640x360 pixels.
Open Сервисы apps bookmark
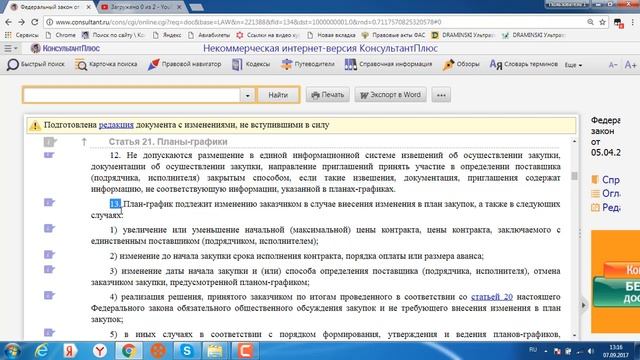click(22, 35)
